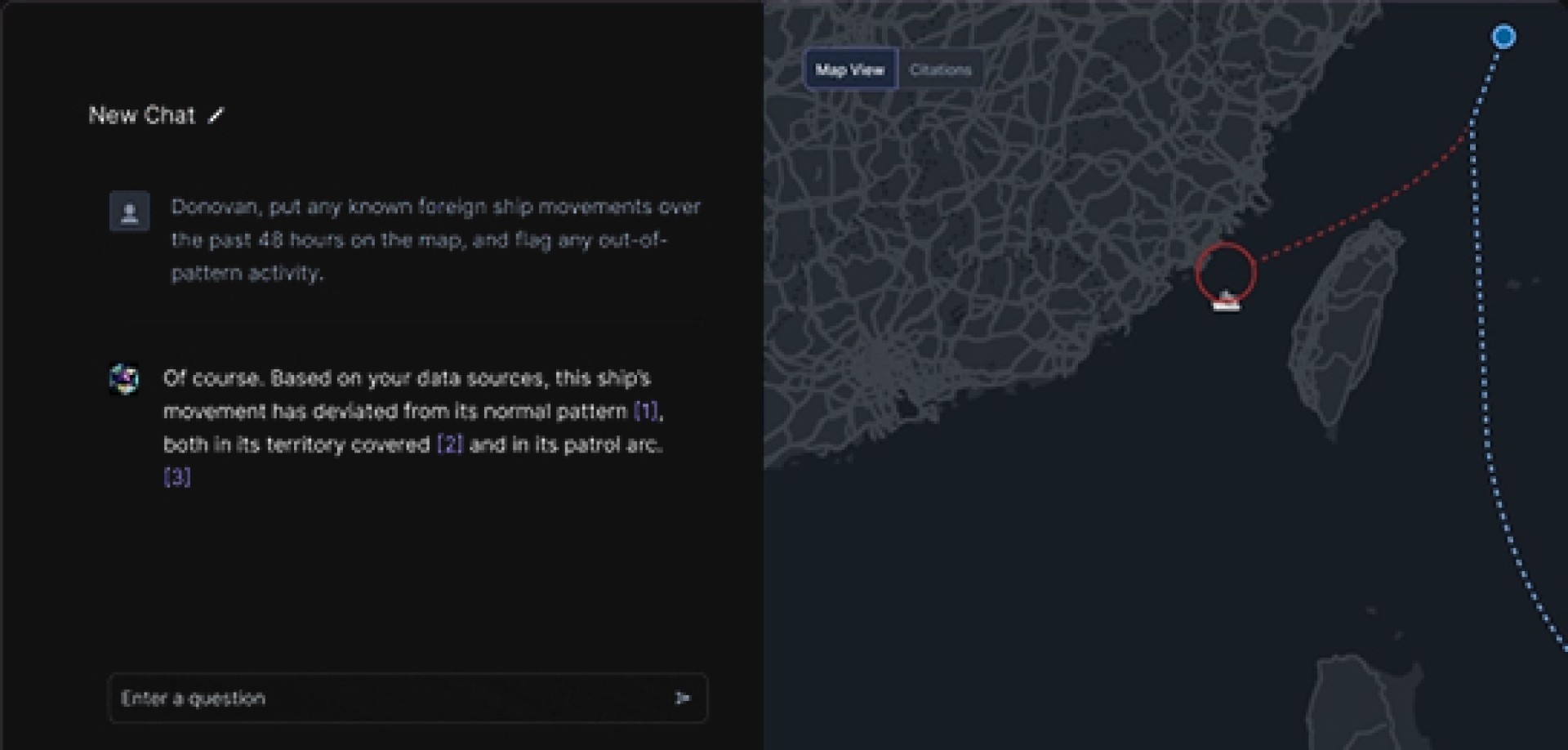
Task: Switch to the Map View tab
Action: (x=849, y=69)
